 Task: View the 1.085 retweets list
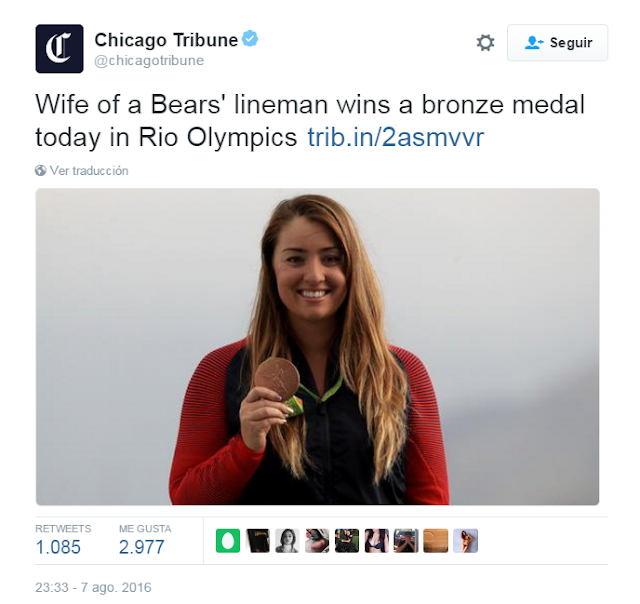click(58, 547)
